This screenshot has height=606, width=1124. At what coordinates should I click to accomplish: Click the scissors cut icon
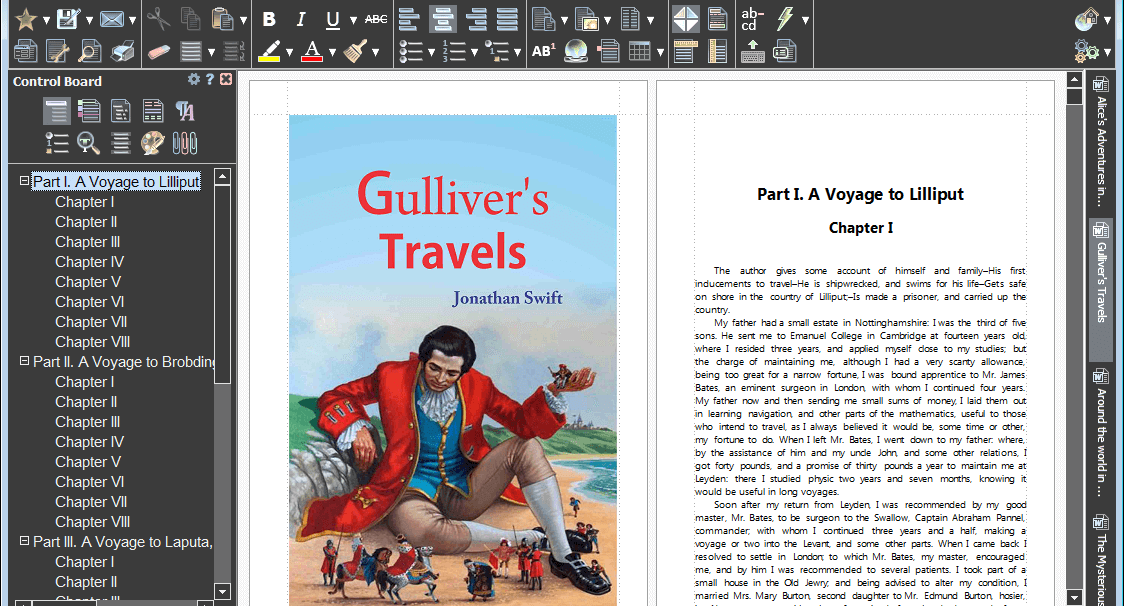pyautogui.click(x=158, y=19)
